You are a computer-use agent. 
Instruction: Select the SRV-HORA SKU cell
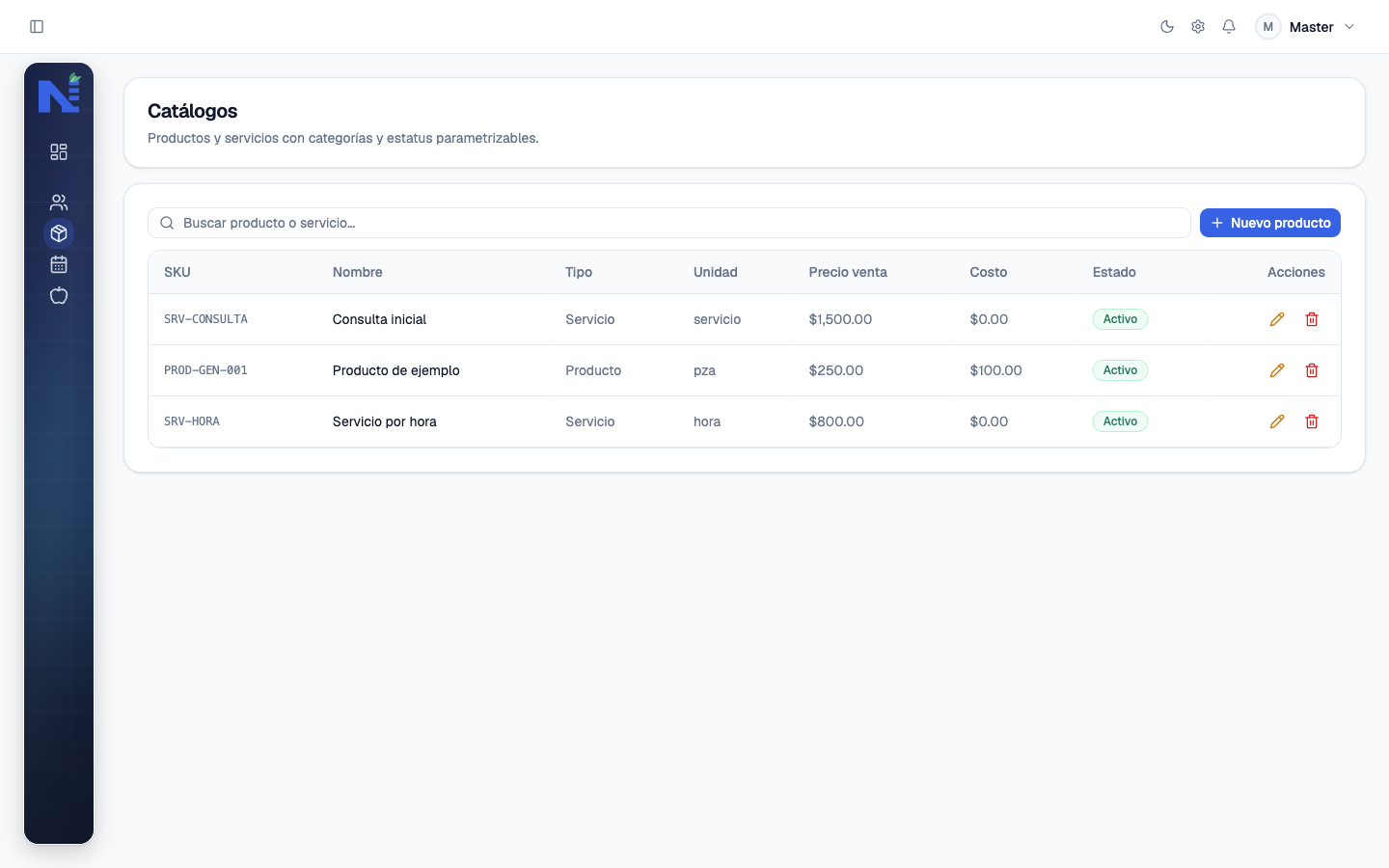click(x=192, y=421)
